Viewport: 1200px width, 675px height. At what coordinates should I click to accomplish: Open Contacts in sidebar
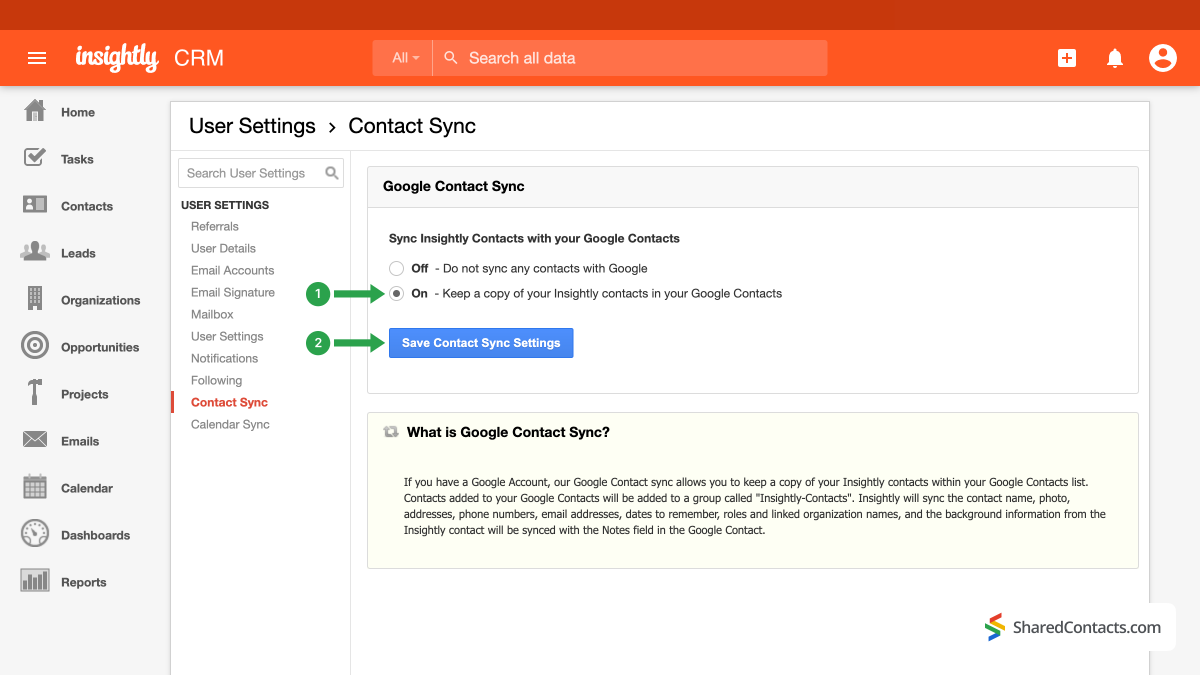pos(87,206)
